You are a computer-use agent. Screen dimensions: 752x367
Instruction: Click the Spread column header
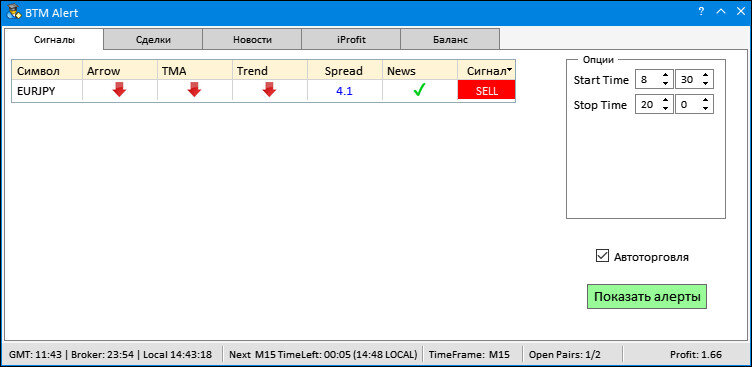[x=344, y=71]
